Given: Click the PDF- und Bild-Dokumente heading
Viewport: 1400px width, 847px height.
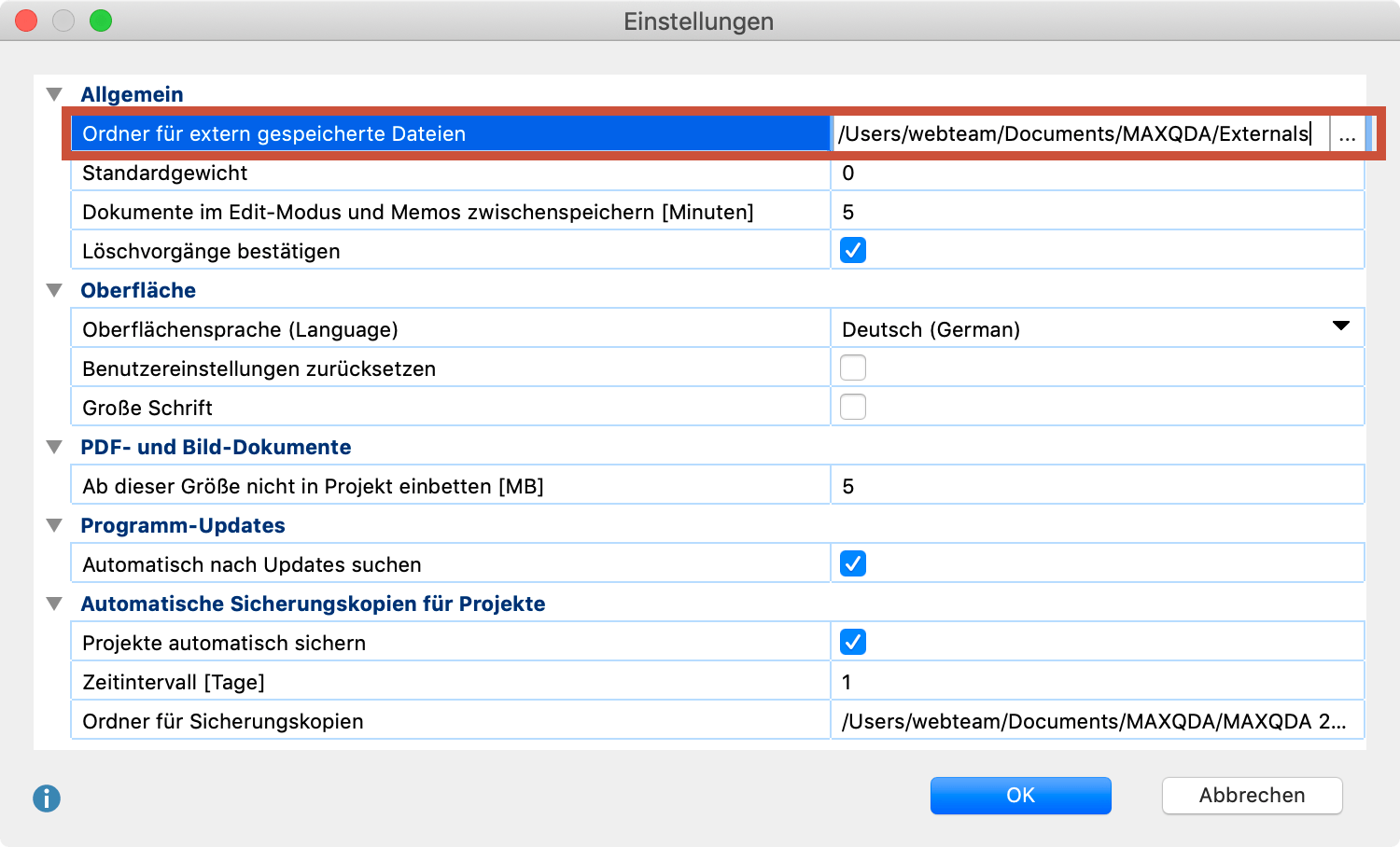Looking at the screenshot, I should [216, 447].
